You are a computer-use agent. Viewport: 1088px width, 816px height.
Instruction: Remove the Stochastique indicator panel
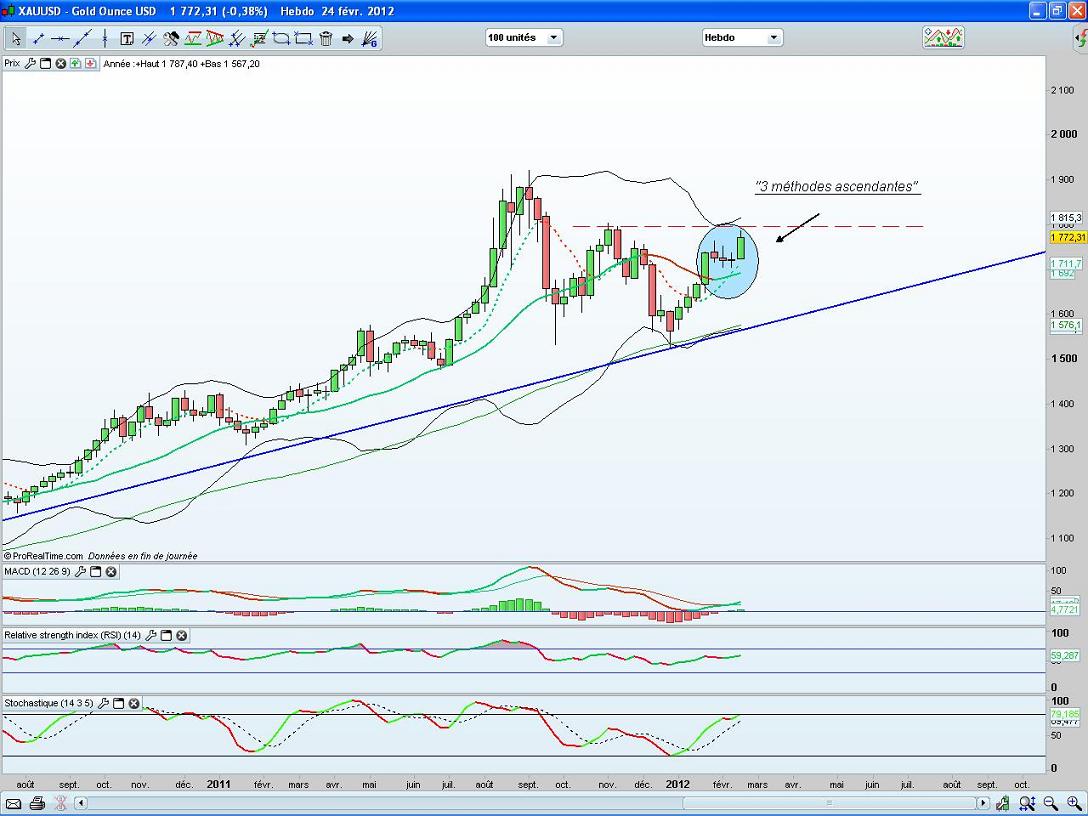click(x=135, y=703)
